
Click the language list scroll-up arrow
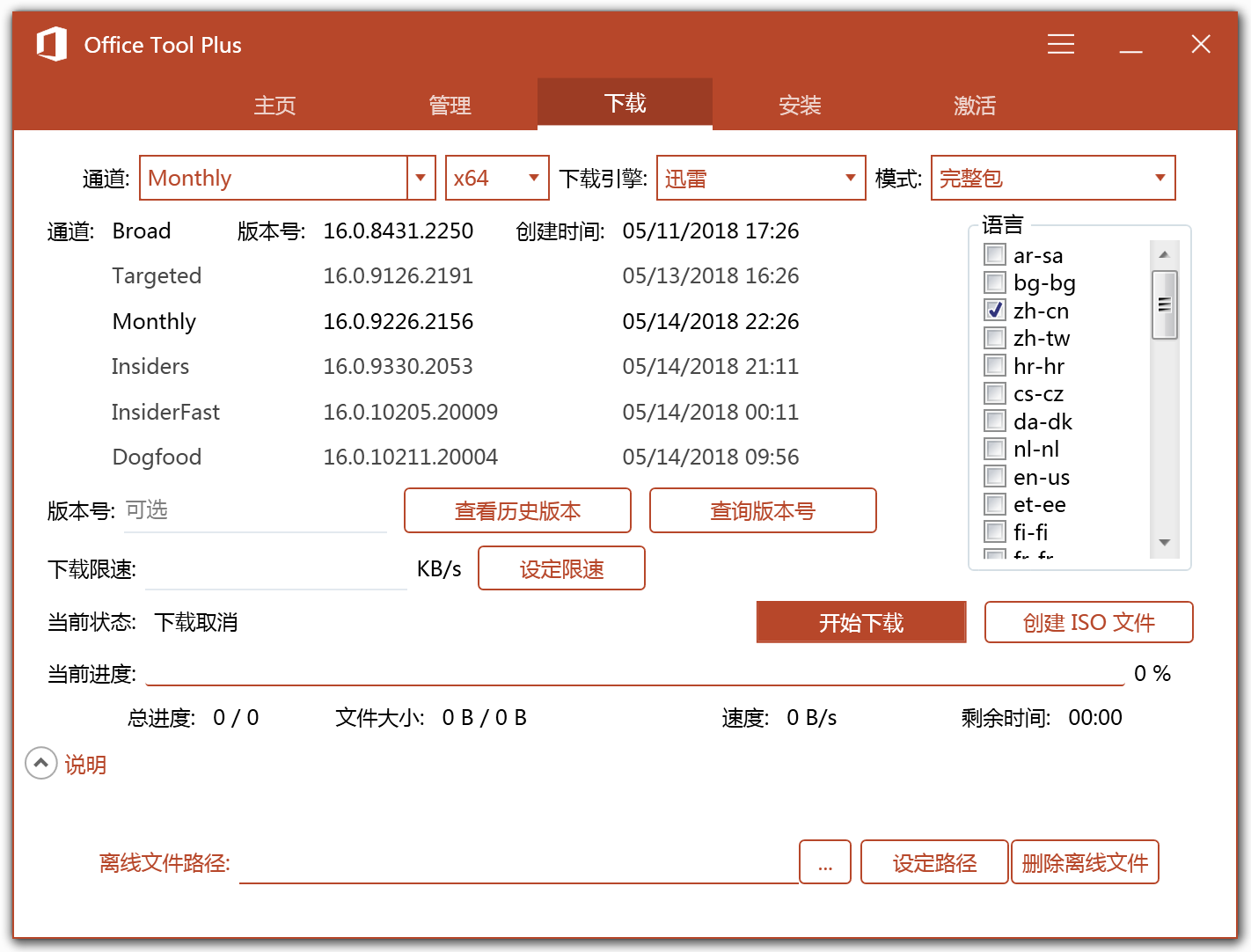coord(1164,254)
